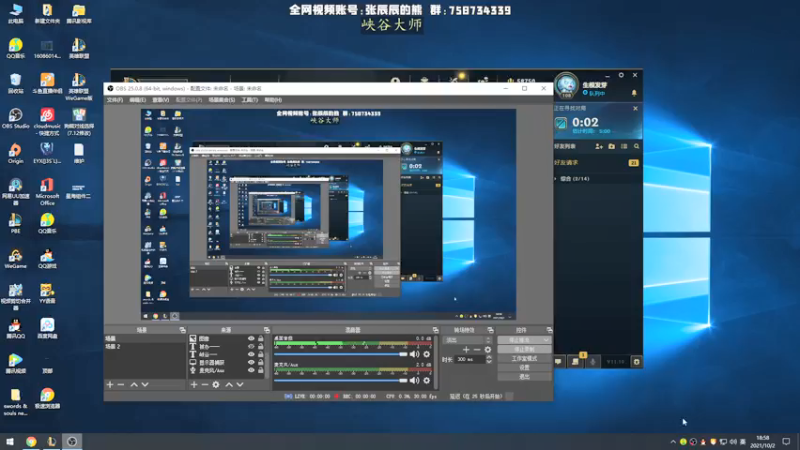This screenshot has width=800, height=450.
Task: Click new folder icon in friends list
Action: click(612, 146)
